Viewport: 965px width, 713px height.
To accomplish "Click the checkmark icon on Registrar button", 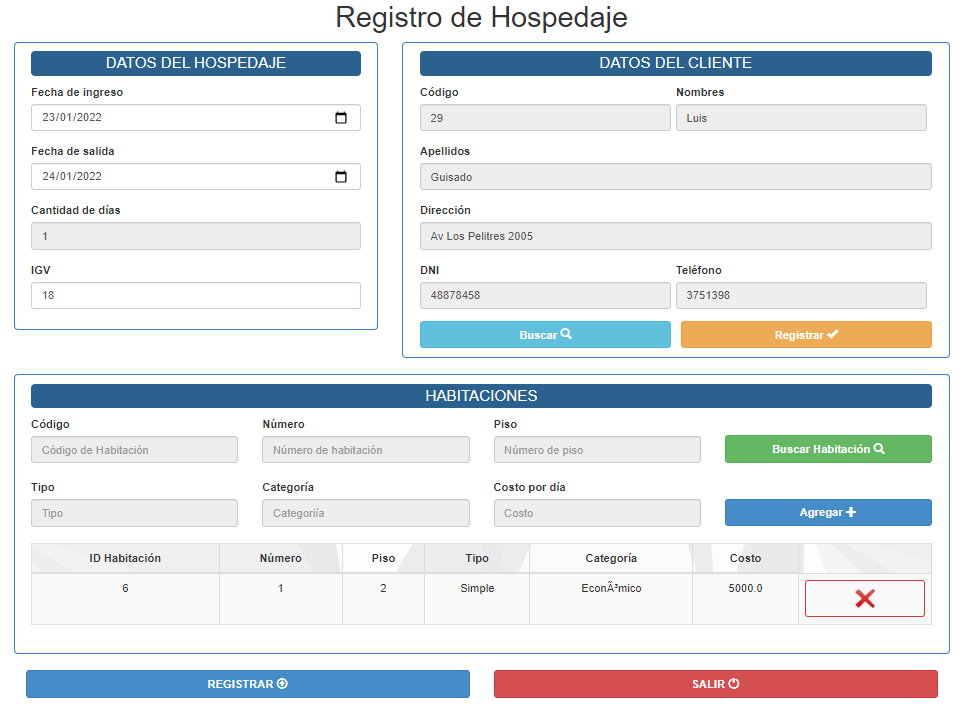I will coord(830,334).
